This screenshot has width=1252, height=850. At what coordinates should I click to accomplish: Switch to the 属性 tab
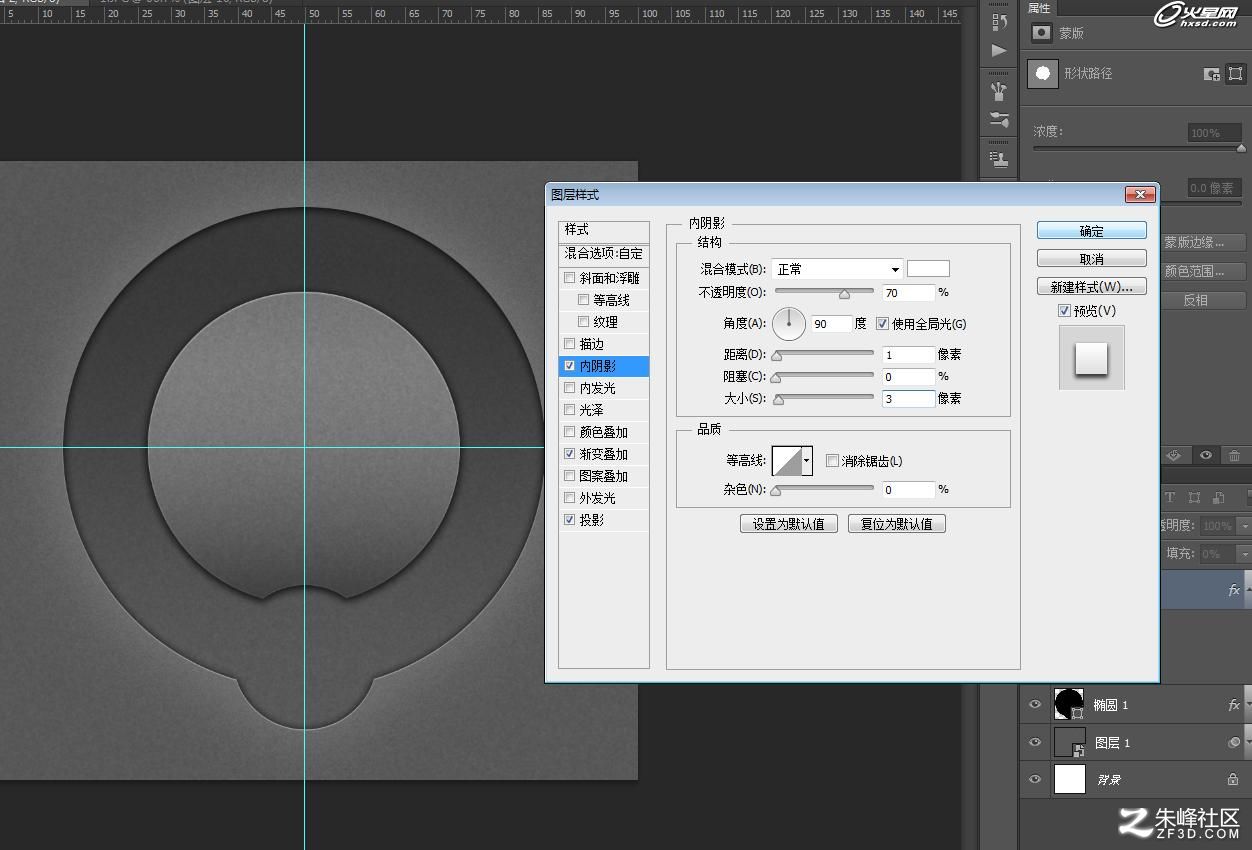pos(1039,8)
